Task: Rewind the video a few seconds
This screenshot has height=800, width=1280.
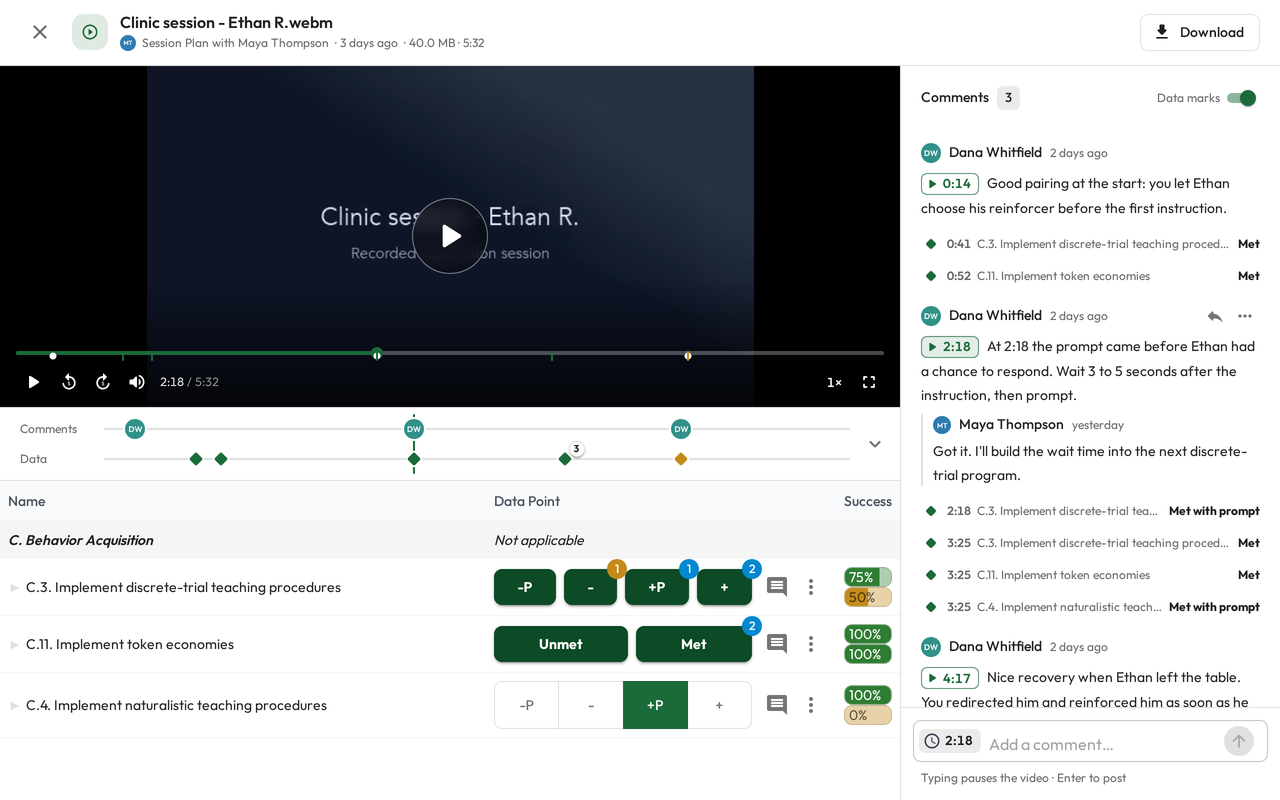Action: (x=69, y=382)
